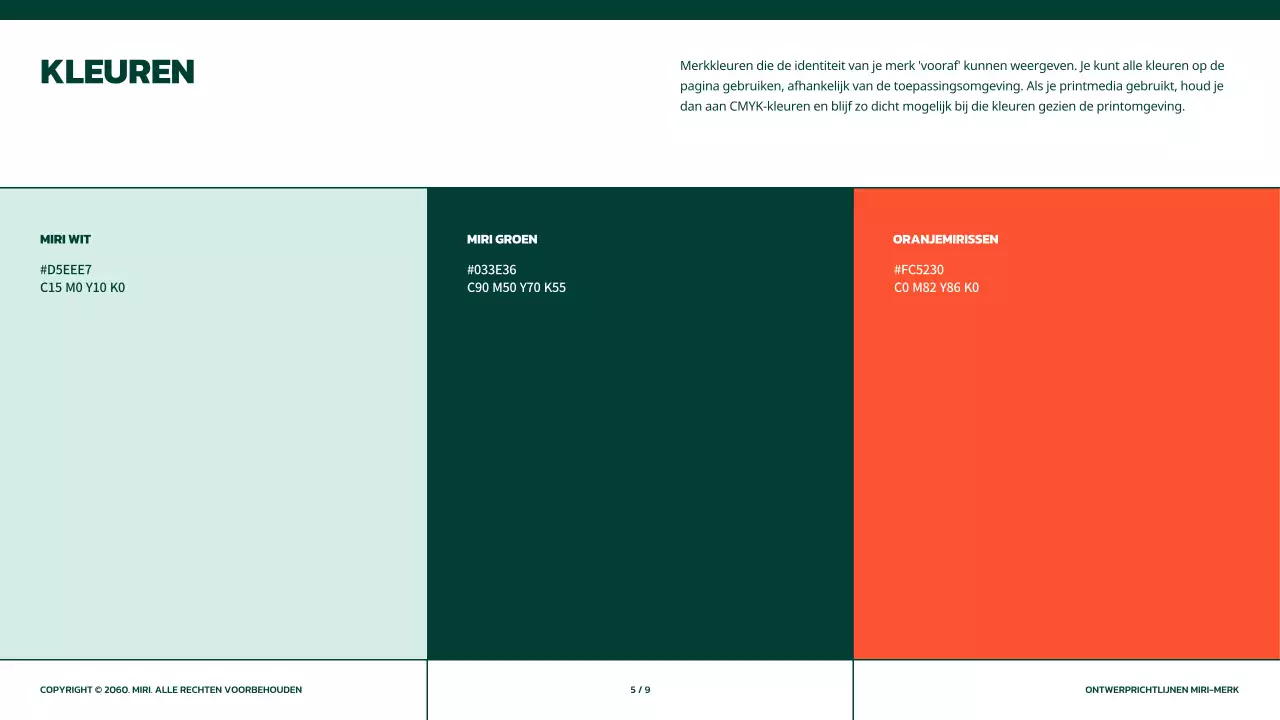1280x720 pixels.
Task: Click ONTWERPRICHTLIJNEN MIRI-MERK footer text
Action: point(1162,689)
